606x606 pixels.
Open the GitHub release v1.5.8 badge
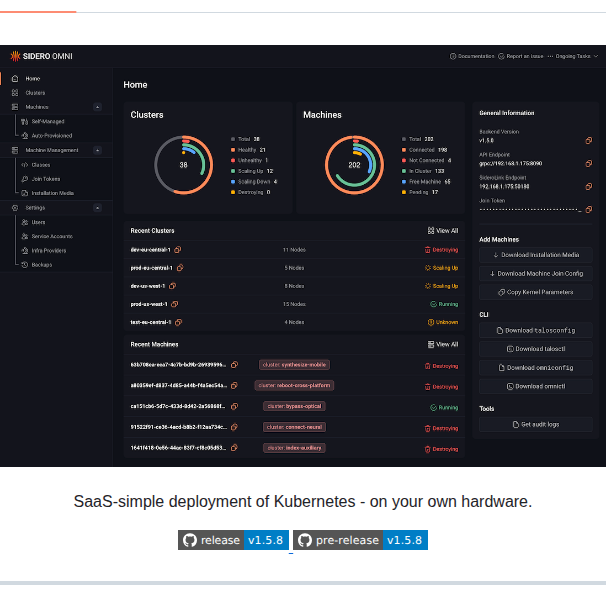(x=233, y=540)
